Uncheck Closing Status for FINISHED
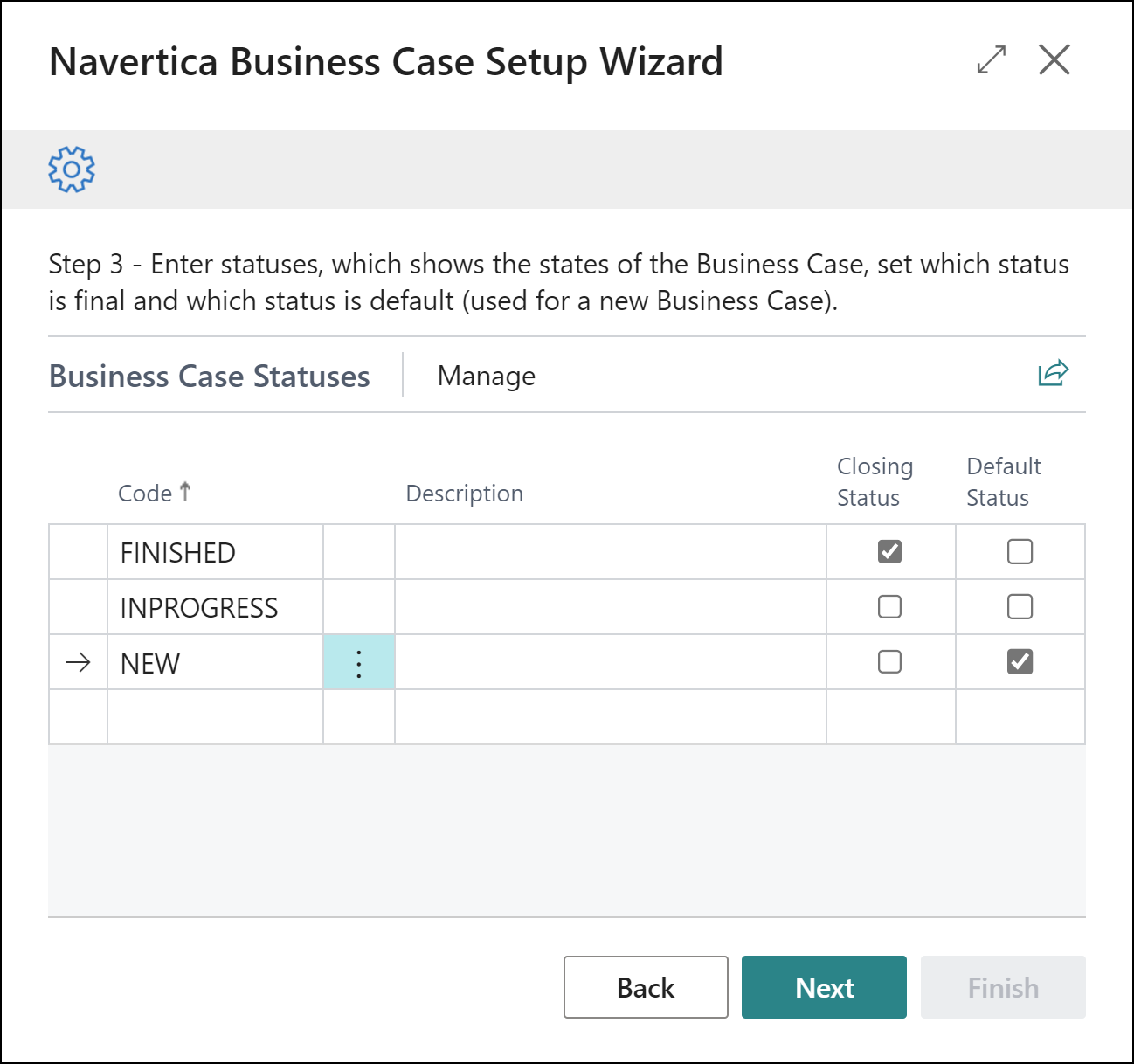This screenshot has width=1134, height=1064. point(889,551)
